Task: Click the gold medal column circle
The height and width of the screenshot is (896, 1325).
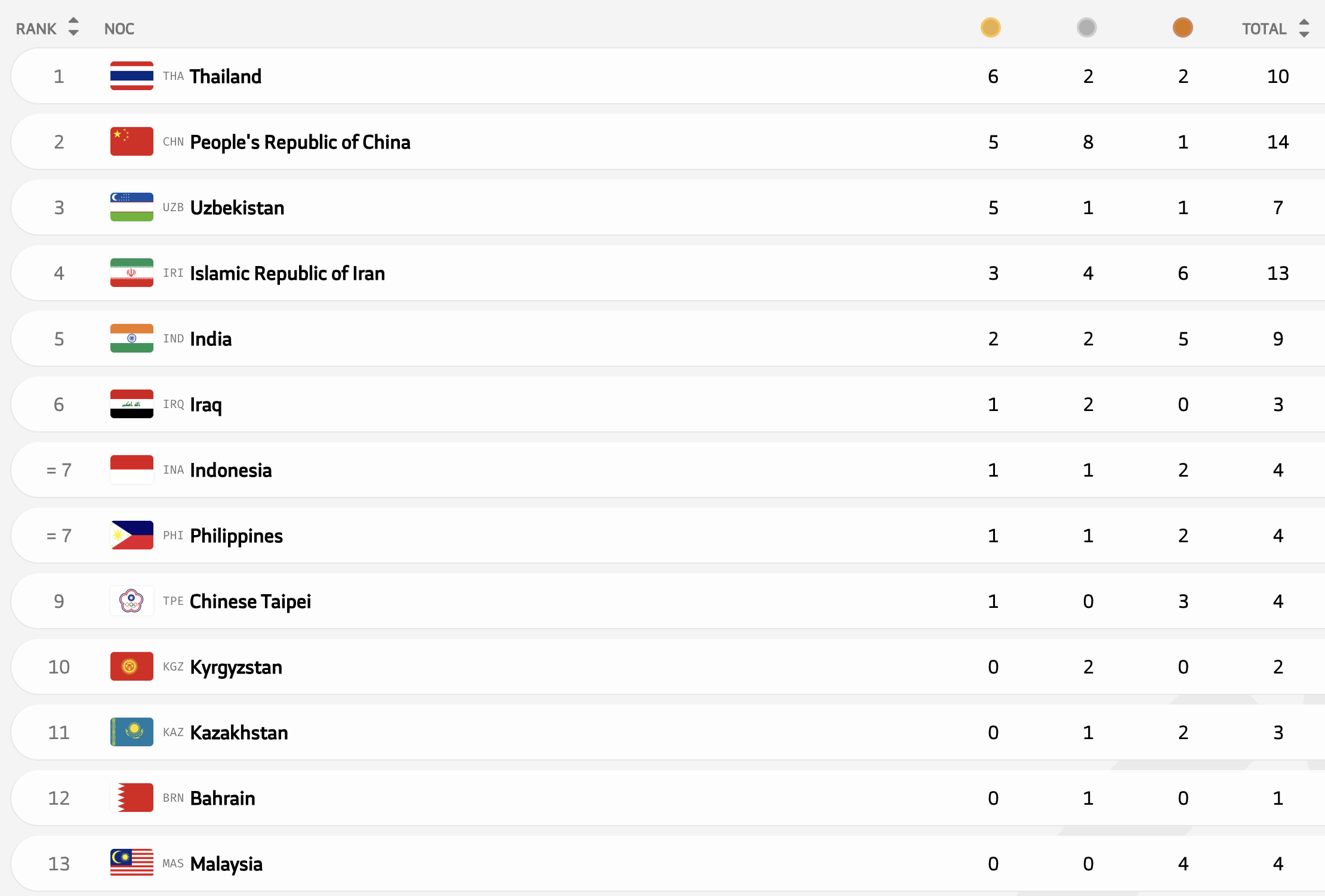Action: pyautogui.click(x=990, y=27)
